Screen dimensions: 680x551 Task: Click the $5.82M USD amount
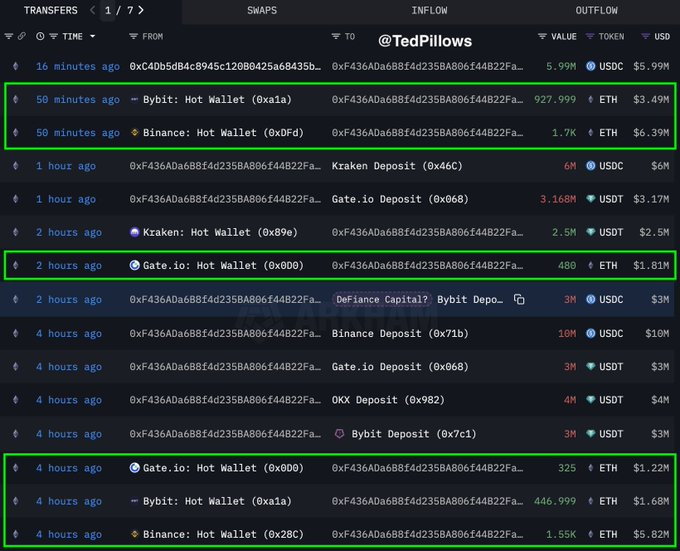point(651,535)
